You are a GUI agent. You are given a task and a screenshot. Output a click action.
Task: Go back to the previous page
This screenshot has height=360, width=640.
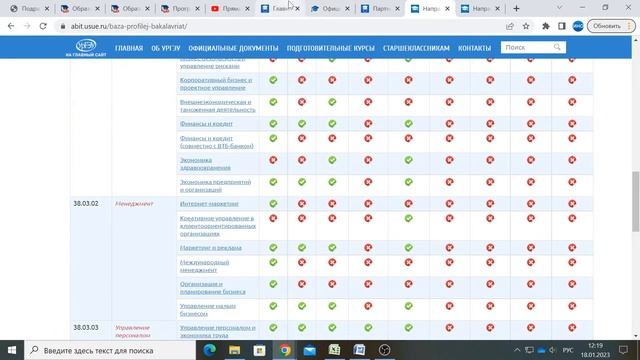point(11,26)
